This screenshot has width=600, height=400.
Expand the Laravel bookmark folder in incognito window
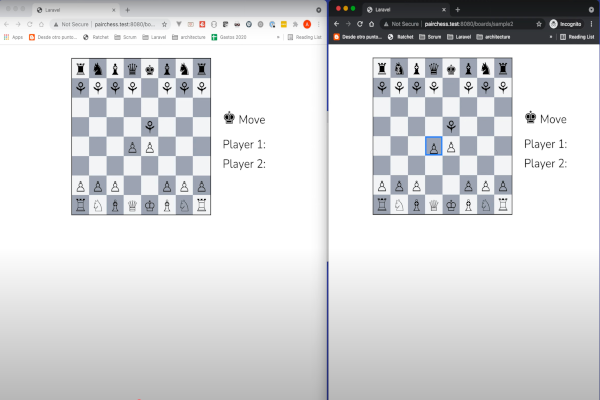click(459, 37)
